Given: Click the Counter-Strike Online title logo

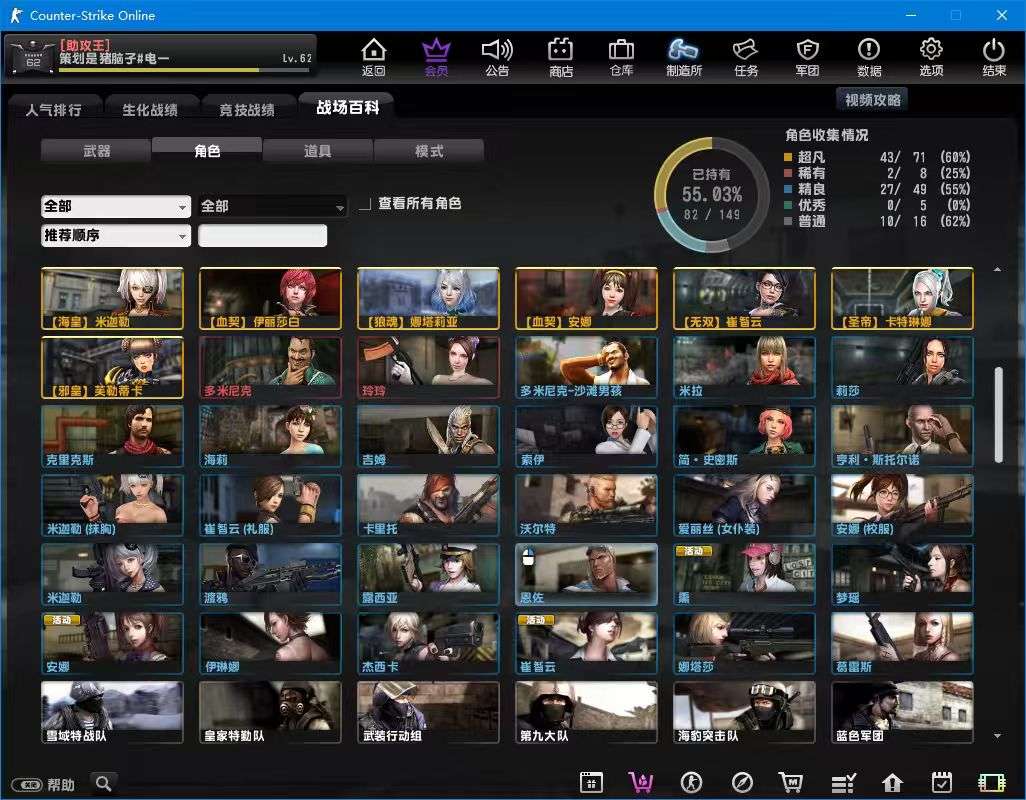Looking at the screenshot, I should pos(16,15).
